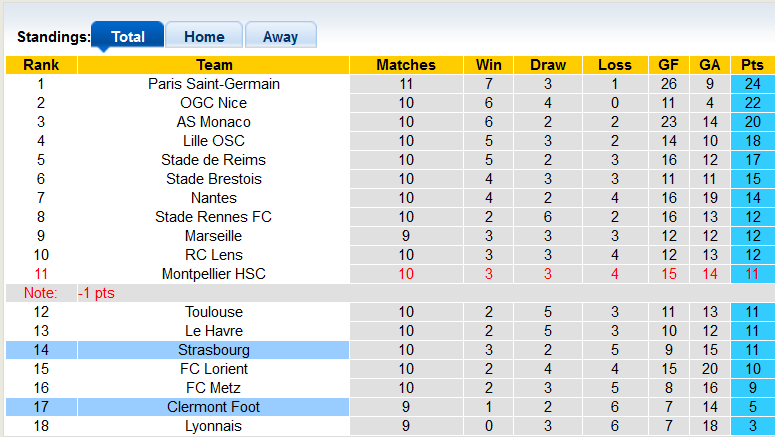Screen dimensions: 775x437
Task: Open Stade de Reims team link
Action: (213, 160)
